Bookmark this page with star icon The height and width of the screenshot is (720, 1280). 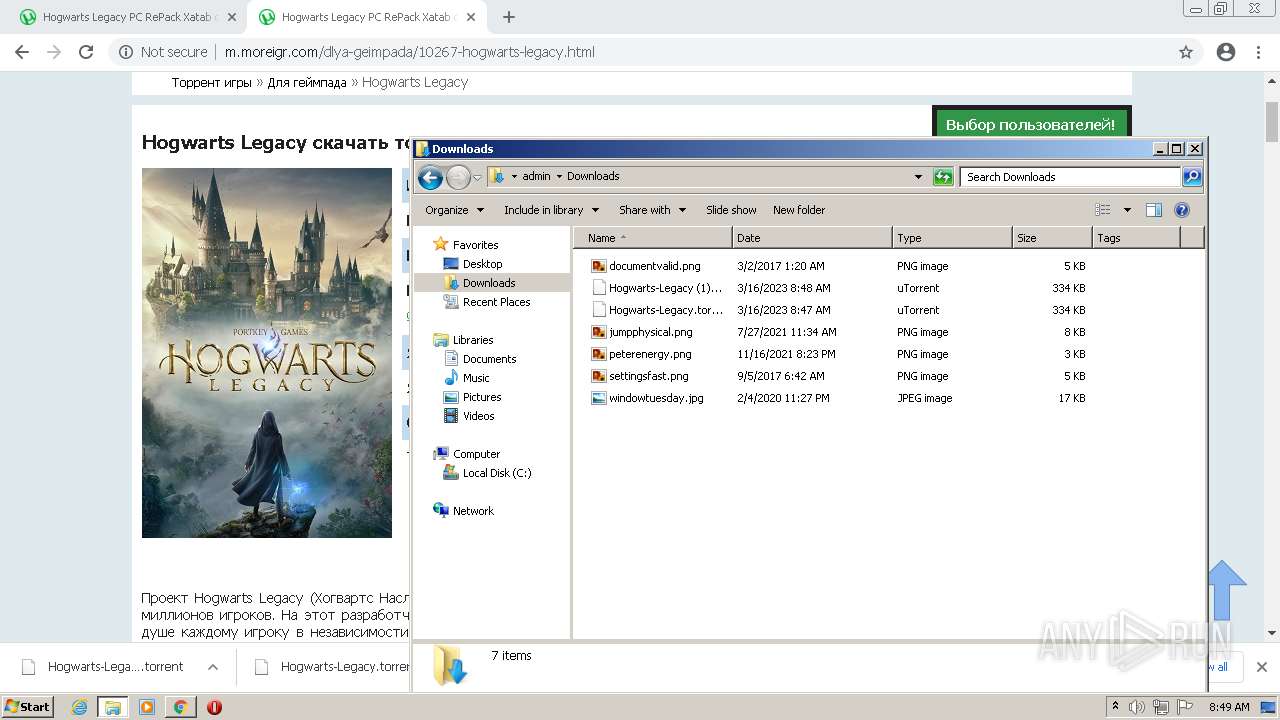pos(1186,52)
